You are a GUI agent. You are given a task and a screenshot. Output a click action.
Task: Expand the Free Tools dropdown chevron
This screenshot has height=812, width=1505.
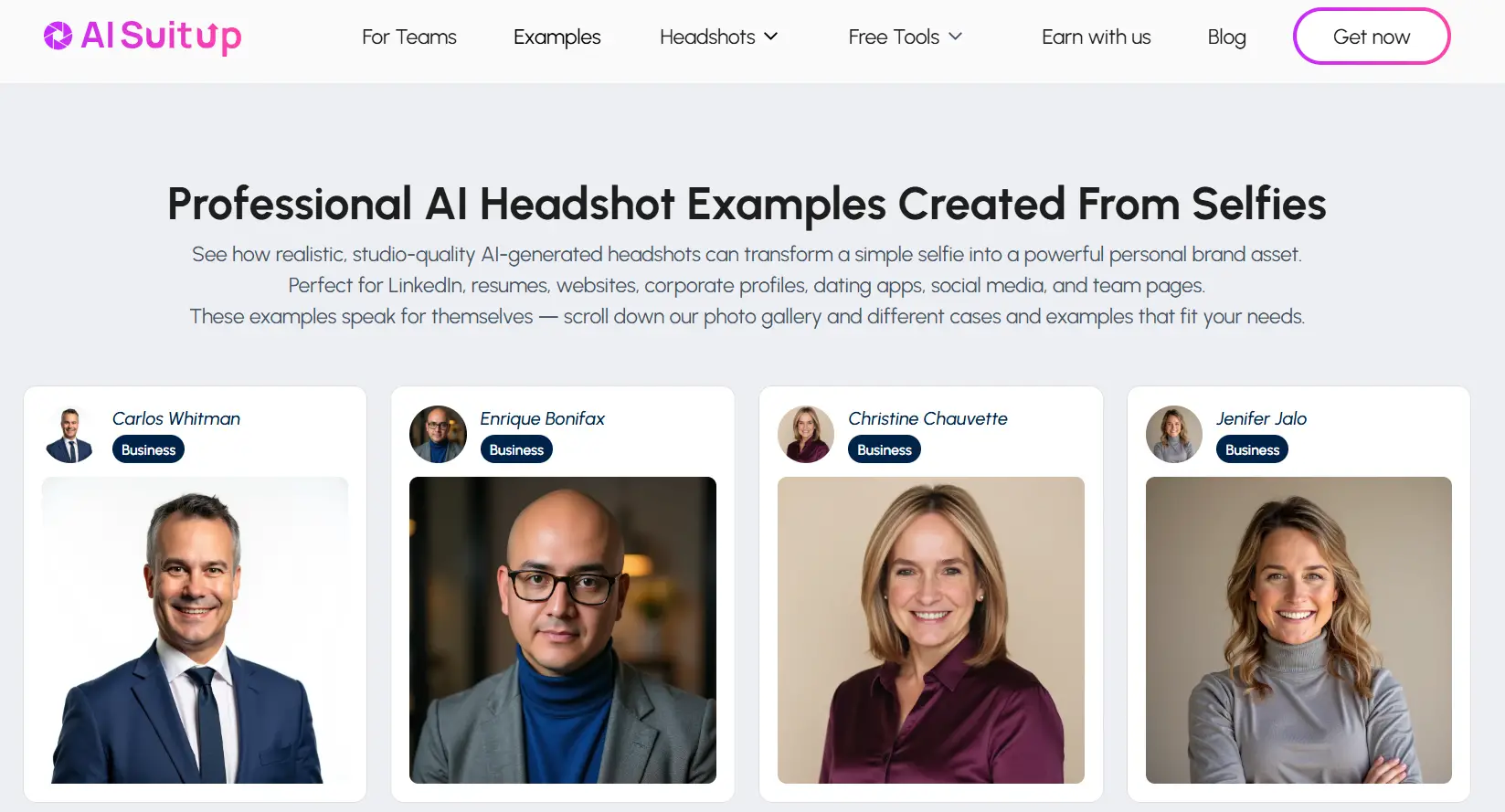point(955,37)
